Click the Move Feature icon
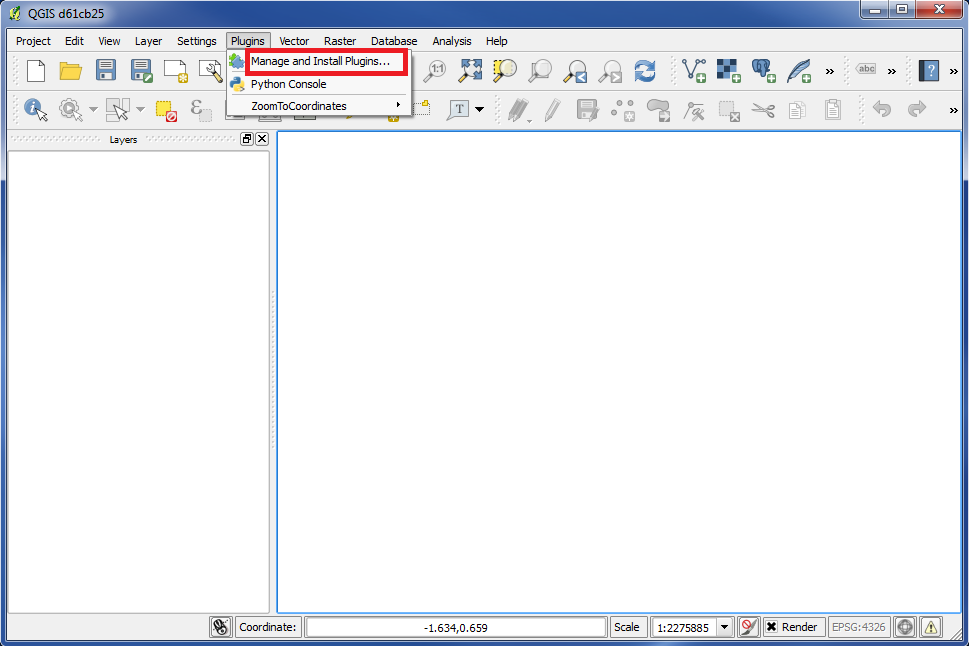This screenshot has width=969, height=646. [659, 110]
